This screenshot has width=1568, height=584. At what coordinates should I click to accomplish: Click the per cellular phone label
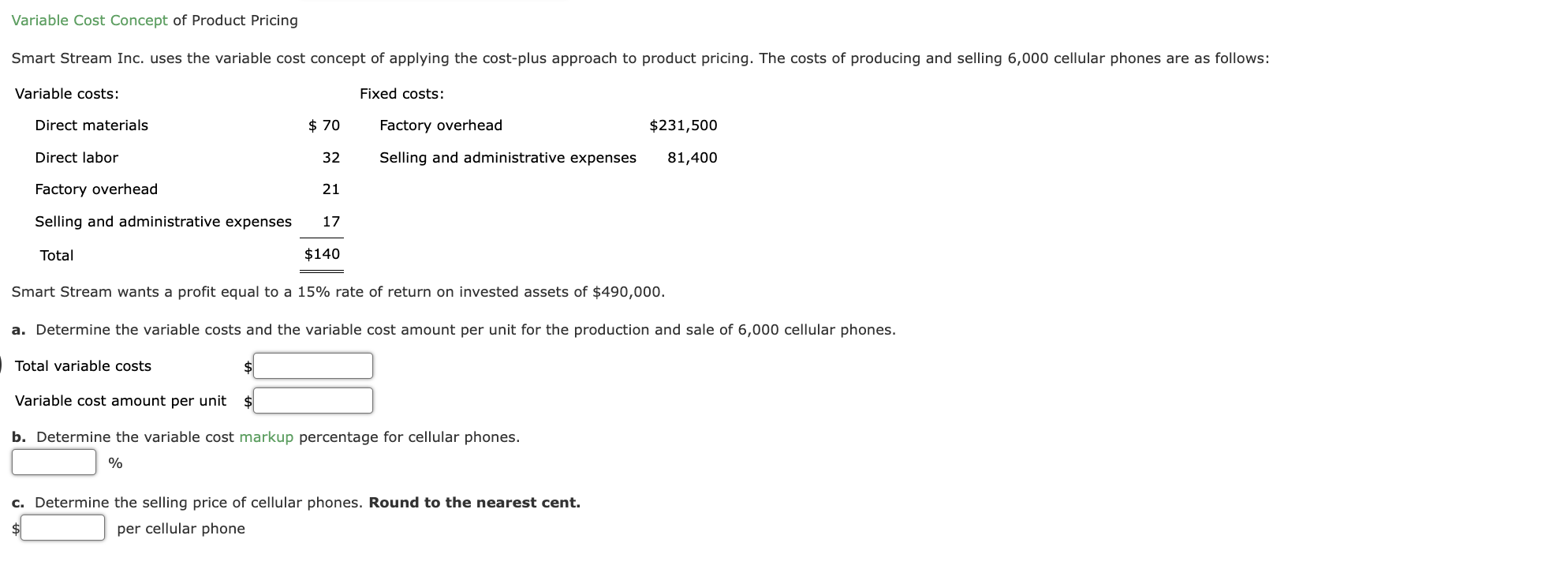[181, 528]
